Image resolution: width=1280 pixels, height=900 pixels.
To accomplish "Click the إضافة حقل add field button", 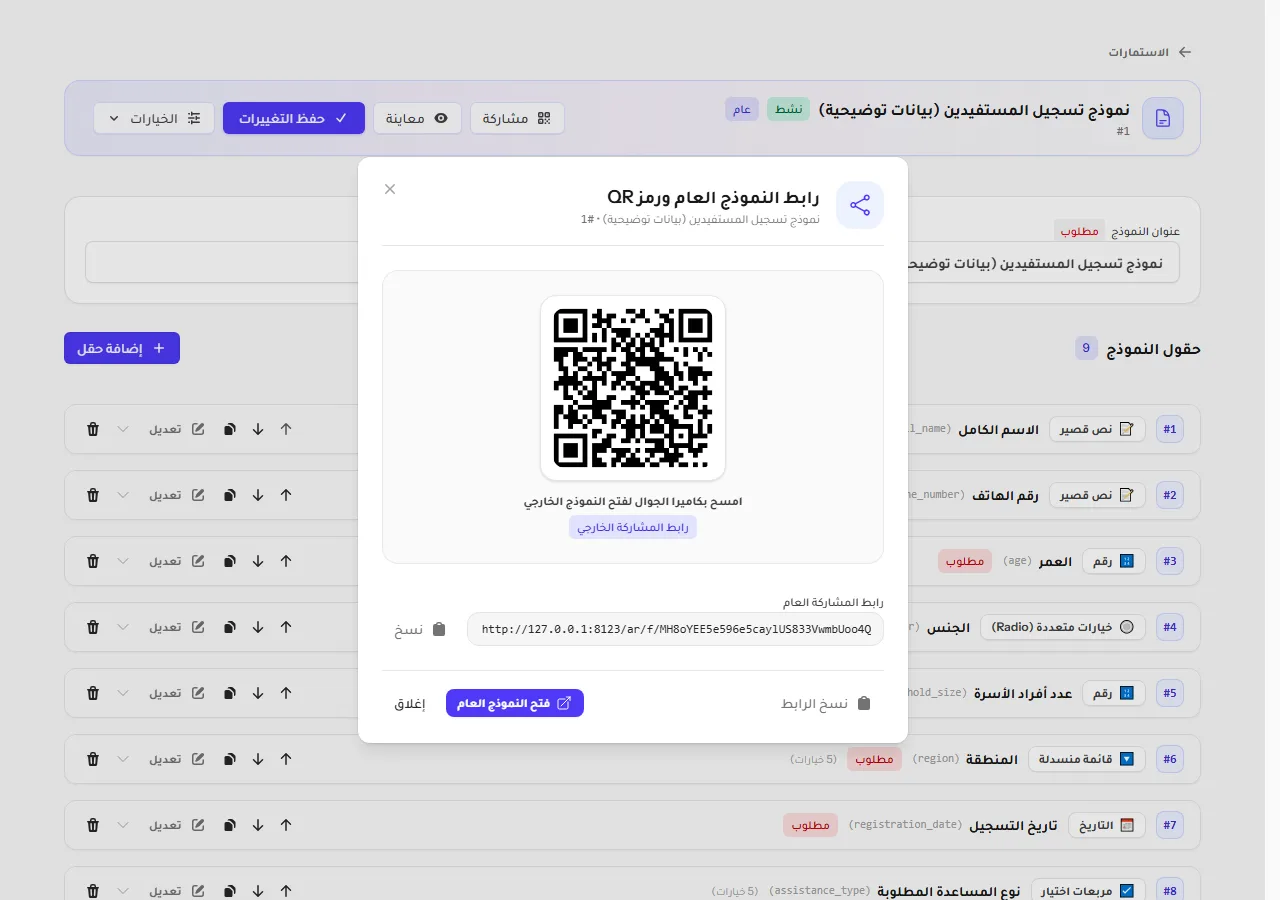I will (122, 348).
